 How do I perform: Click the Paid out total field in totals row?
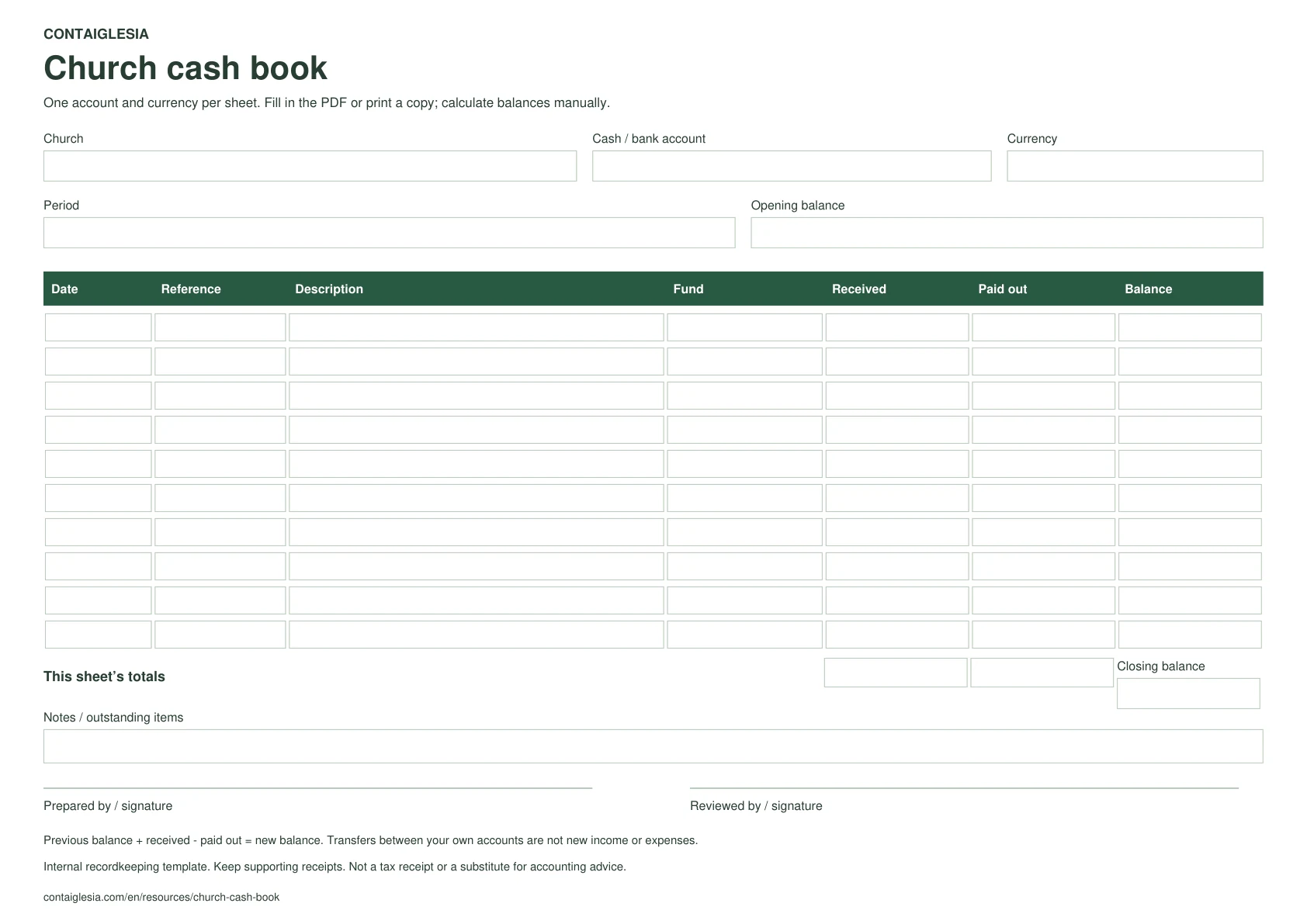(x=1042, y=673)
